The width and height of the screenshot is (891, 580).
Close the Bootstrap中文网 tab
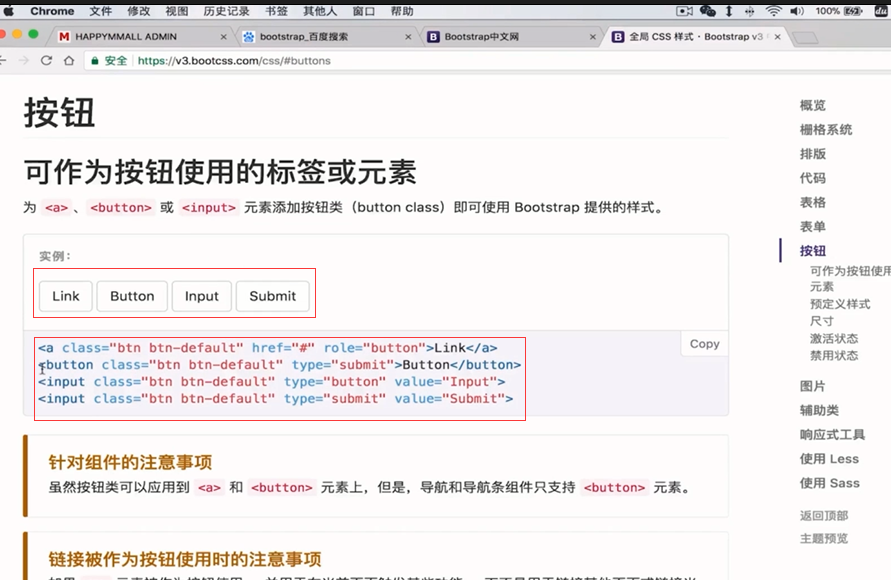pos(593,37)
